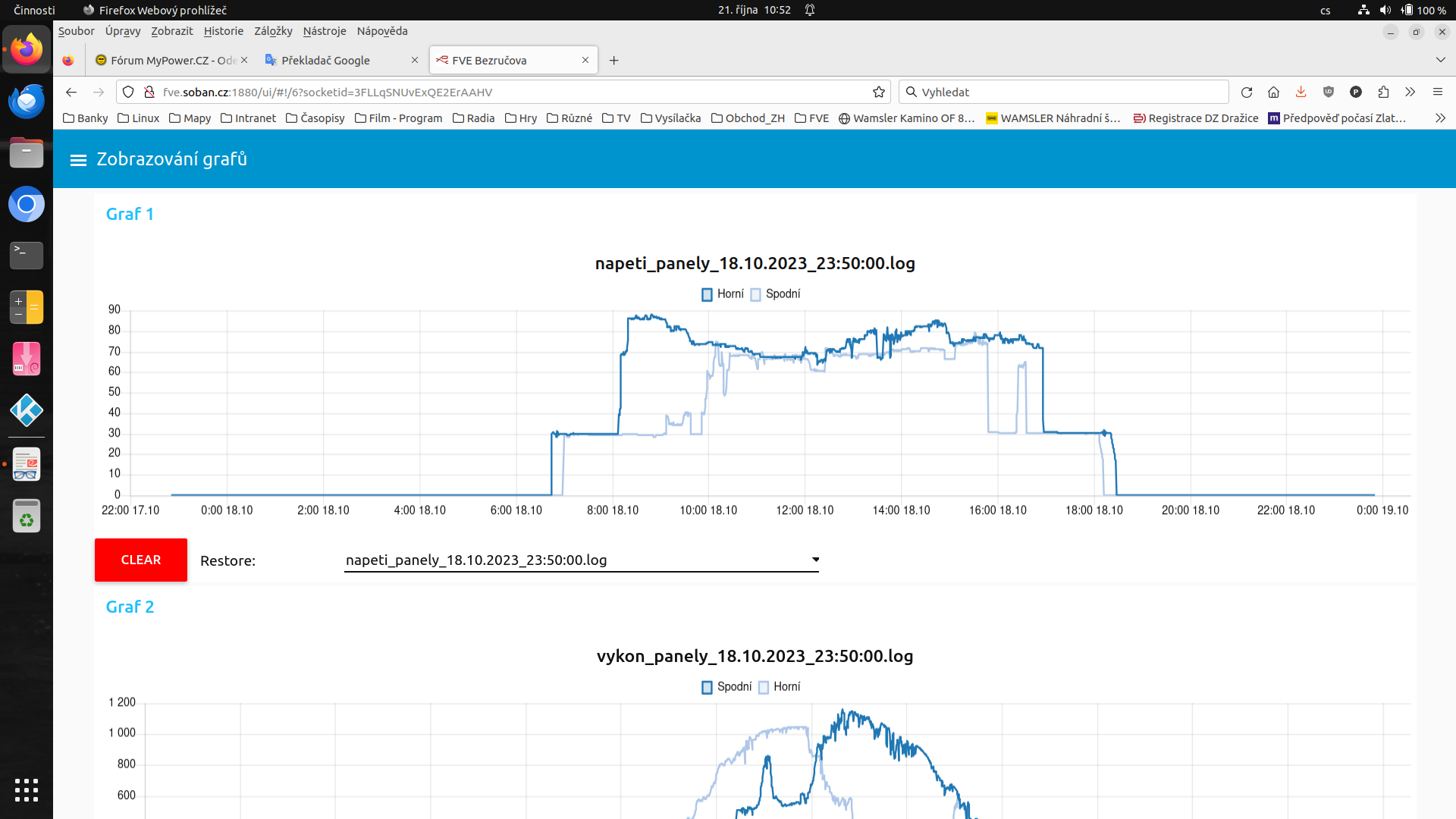Viewport: 1456px width, 819px height.
Task: Launch Thunderbird from the dock
Action: click(x=27, y=102)
